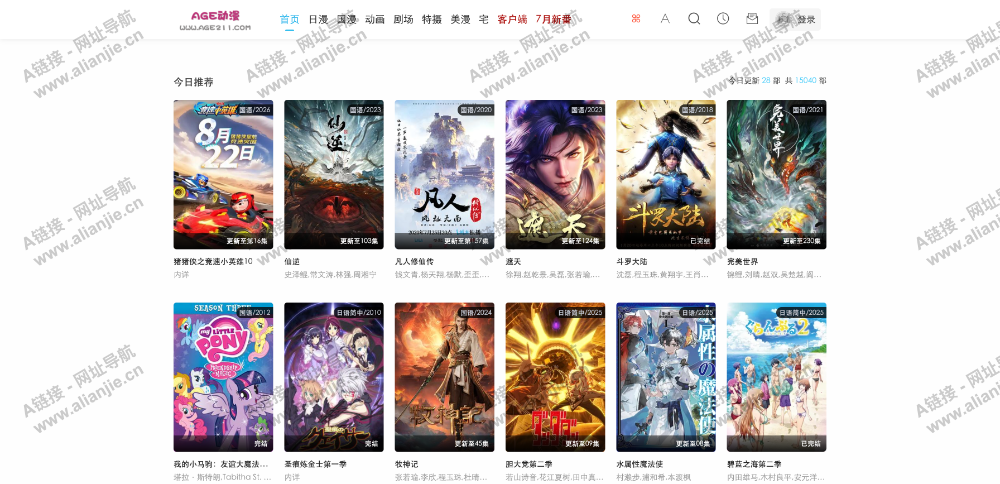
Task: Click the 日语简中/2010 tag on 圣痕炼金士
Action: (358, 312)
